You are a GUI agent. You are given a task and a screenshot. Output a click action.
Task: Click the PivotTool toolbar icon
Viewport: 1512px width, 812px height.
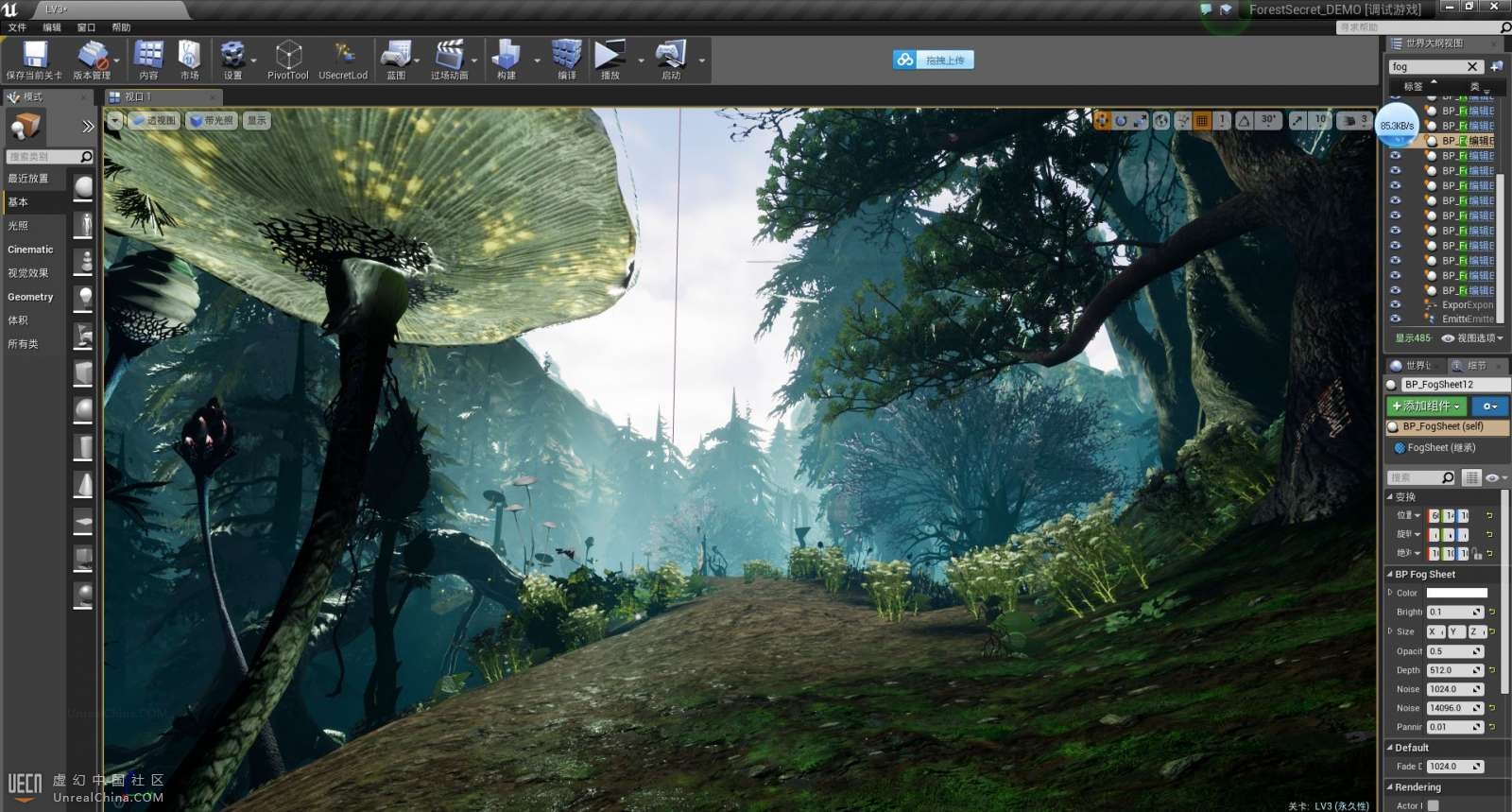287,56
